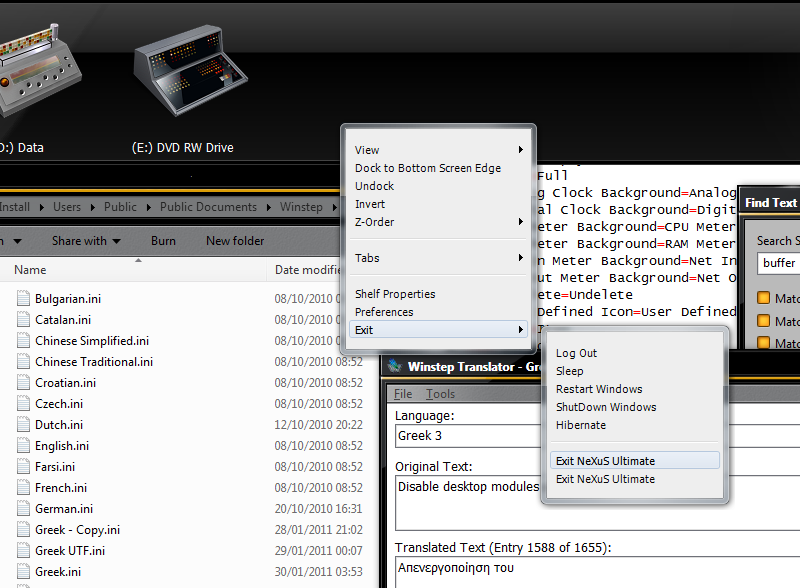
Task: Open the Share with dropdown
Action: coord(86,241)
